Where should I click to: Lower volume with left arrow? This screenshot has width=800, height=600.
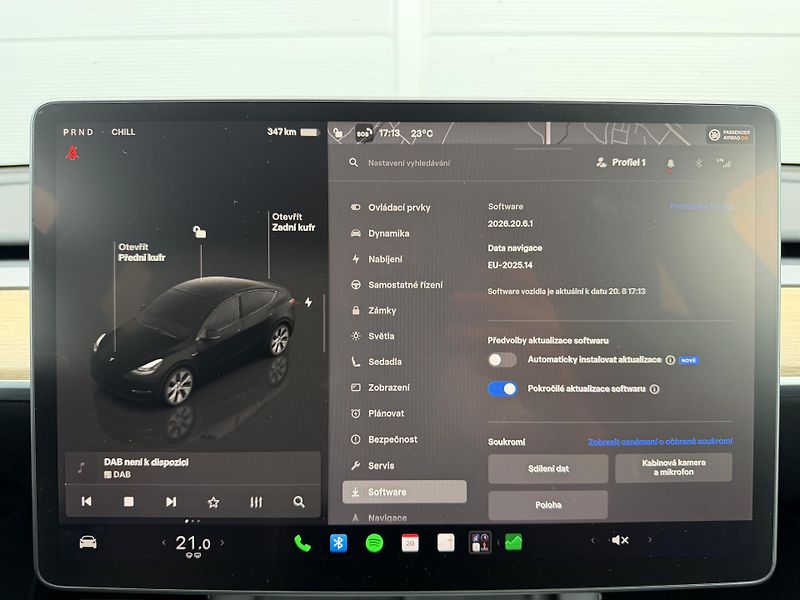[x=592, y=540]
